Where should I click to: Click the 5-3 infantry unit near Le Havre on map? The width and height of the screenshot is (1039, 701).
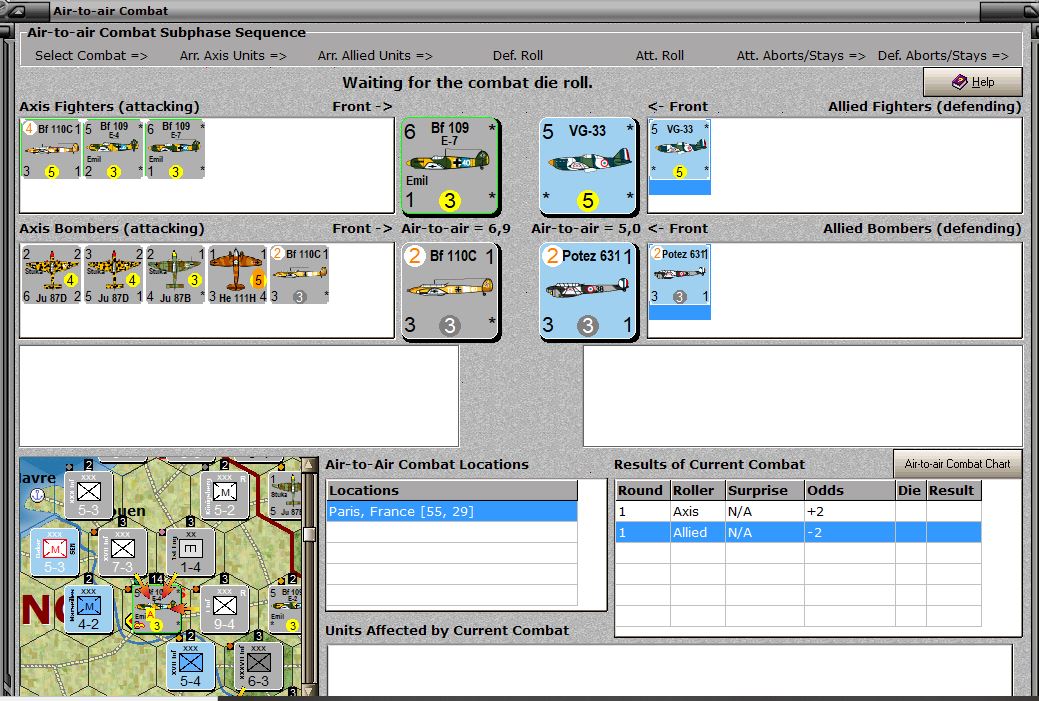[88, 495]
